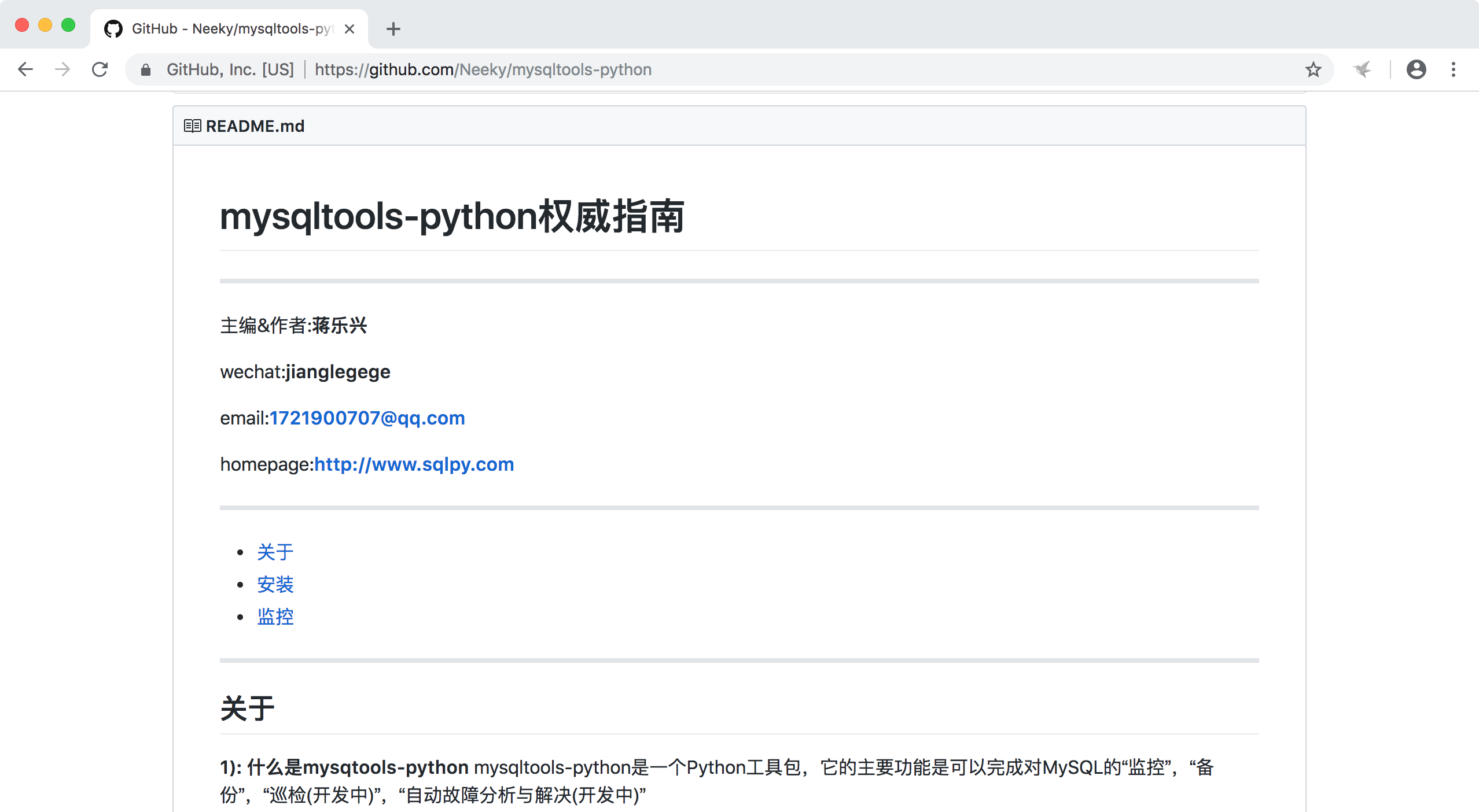Jump to the 关于 section link
The width and height of the screenshot is (1479, 812).
(x=275, y=552)
